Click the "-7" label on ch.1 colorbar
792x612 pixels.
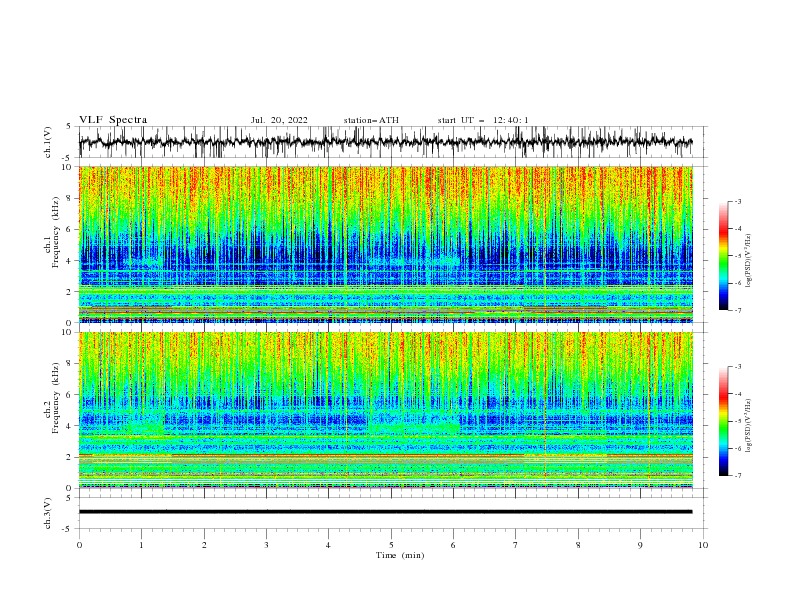pos(738,310)
